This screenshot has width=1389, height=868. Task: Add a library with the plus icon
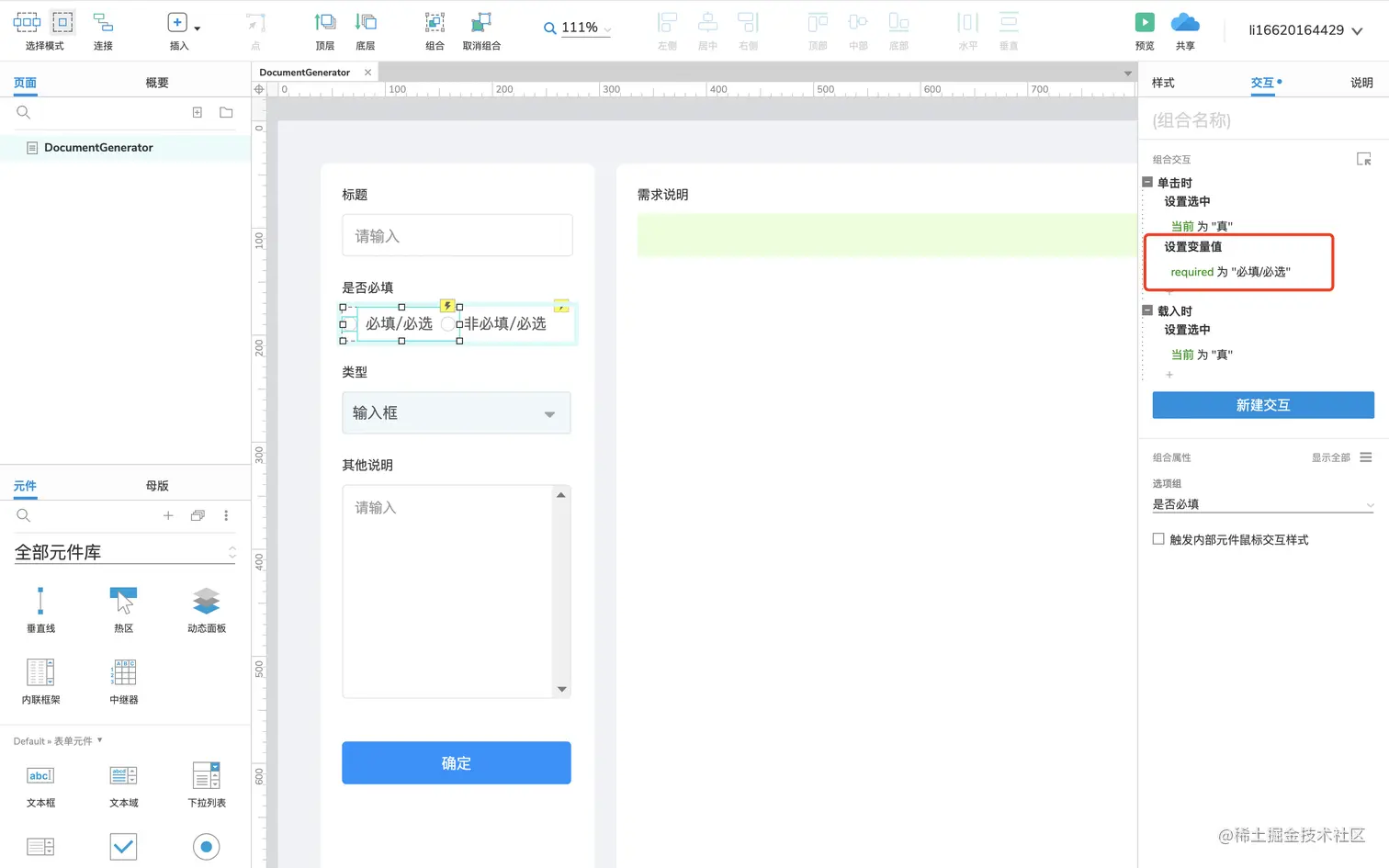pyautogui.click(x=168, y=515)
